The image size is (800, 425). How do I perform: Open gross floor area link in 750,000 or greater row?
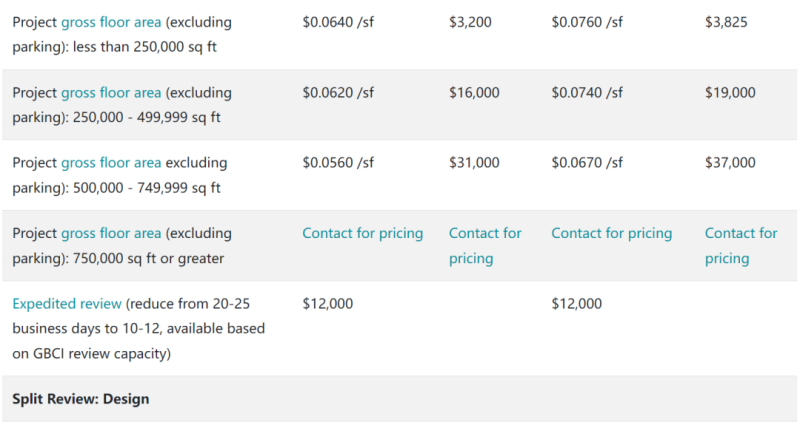click(x=111, y=233)
